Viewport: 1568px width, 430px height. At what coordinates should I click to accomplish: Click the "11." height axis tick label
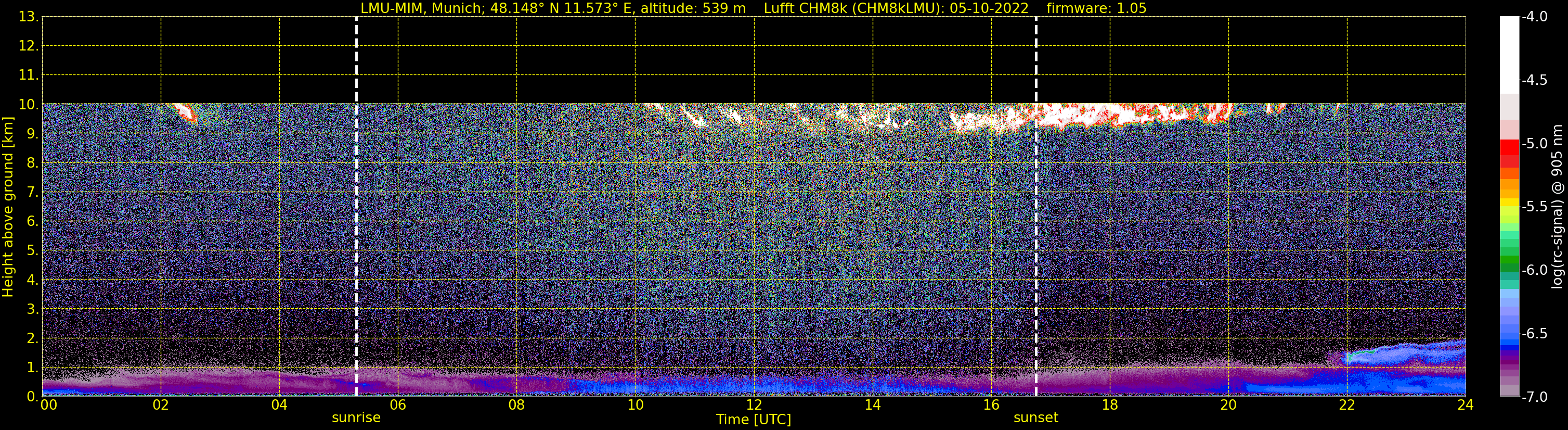29,75
